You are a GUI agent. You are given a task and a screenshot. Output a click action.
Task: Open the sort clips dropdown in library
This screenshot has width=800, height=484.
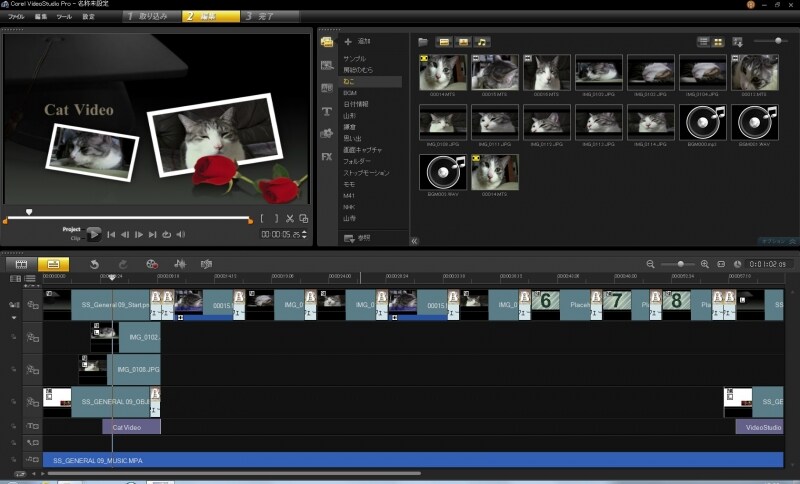(738, 42)
